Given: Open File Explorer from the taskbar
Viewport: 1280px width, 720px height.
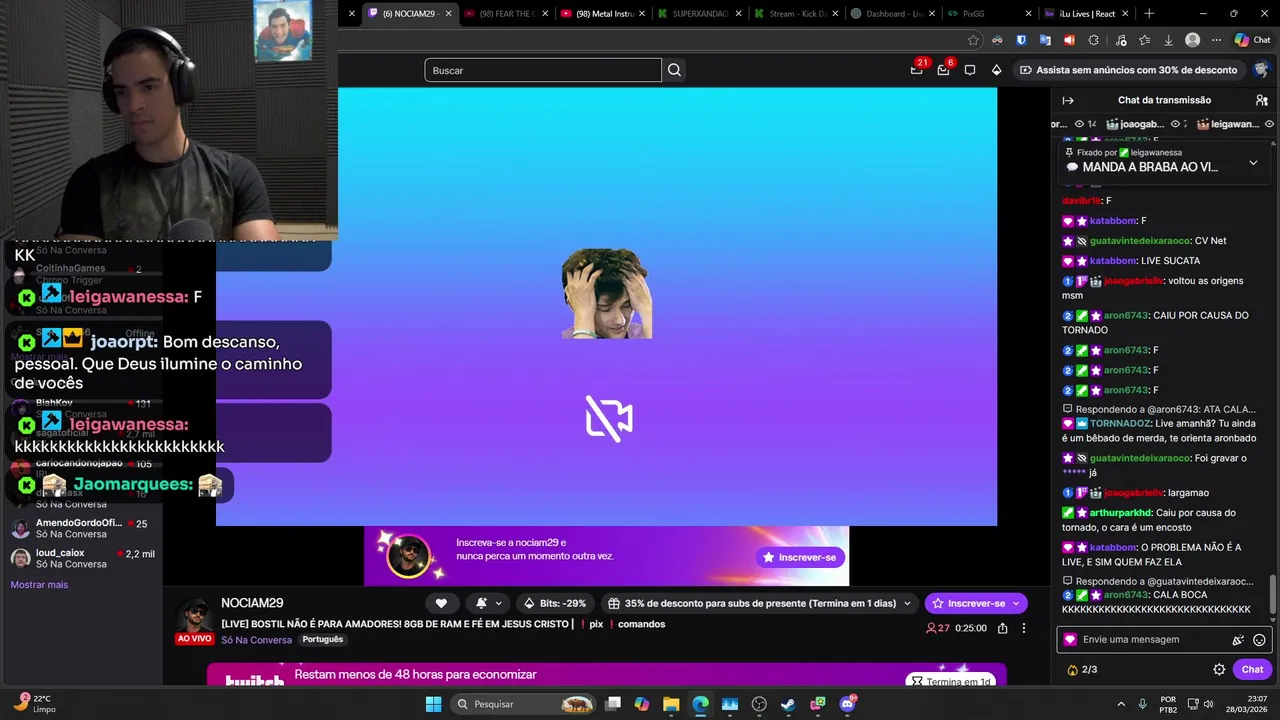Looking at the screenshot, I should 671,704.
